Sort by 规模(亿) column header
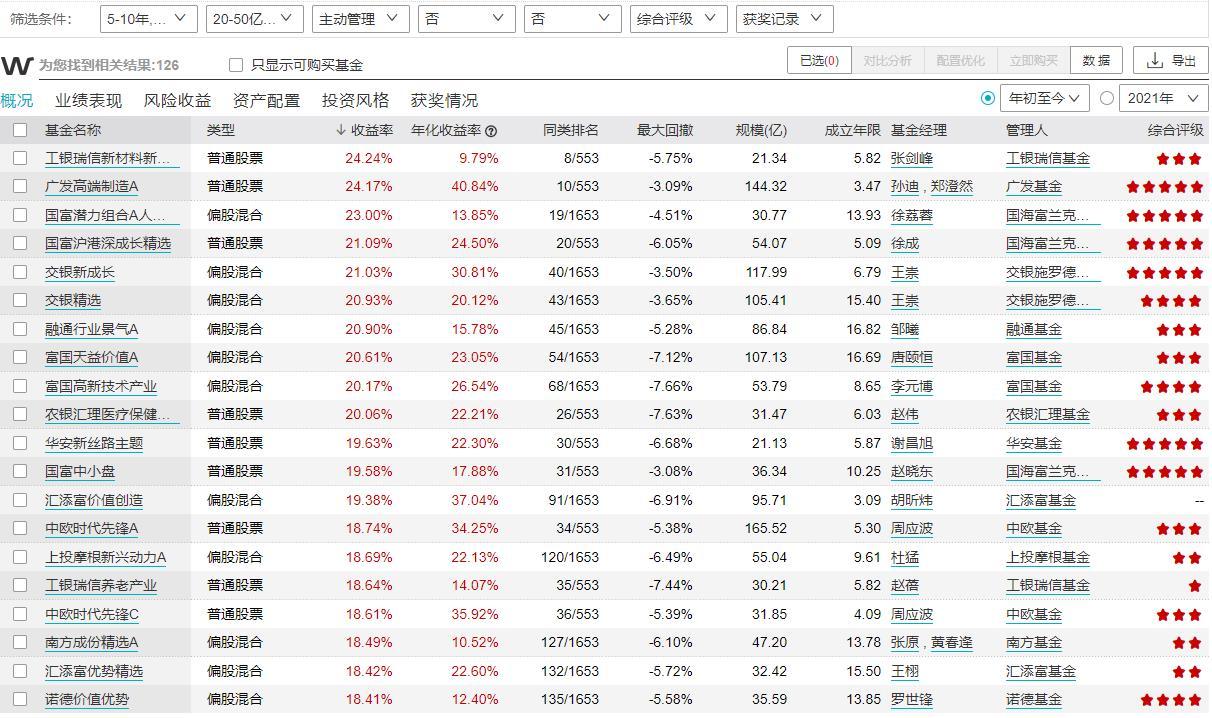 (761, 130)
